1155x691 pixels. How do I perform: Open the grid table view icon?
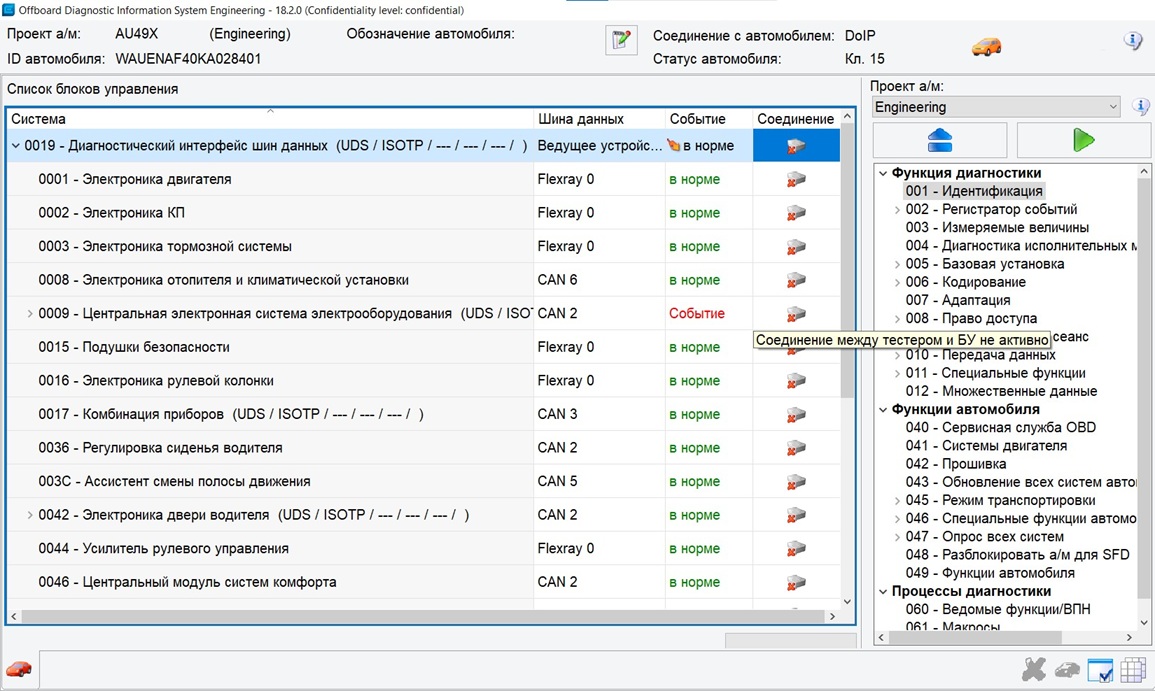click(x=1133, y=670)
